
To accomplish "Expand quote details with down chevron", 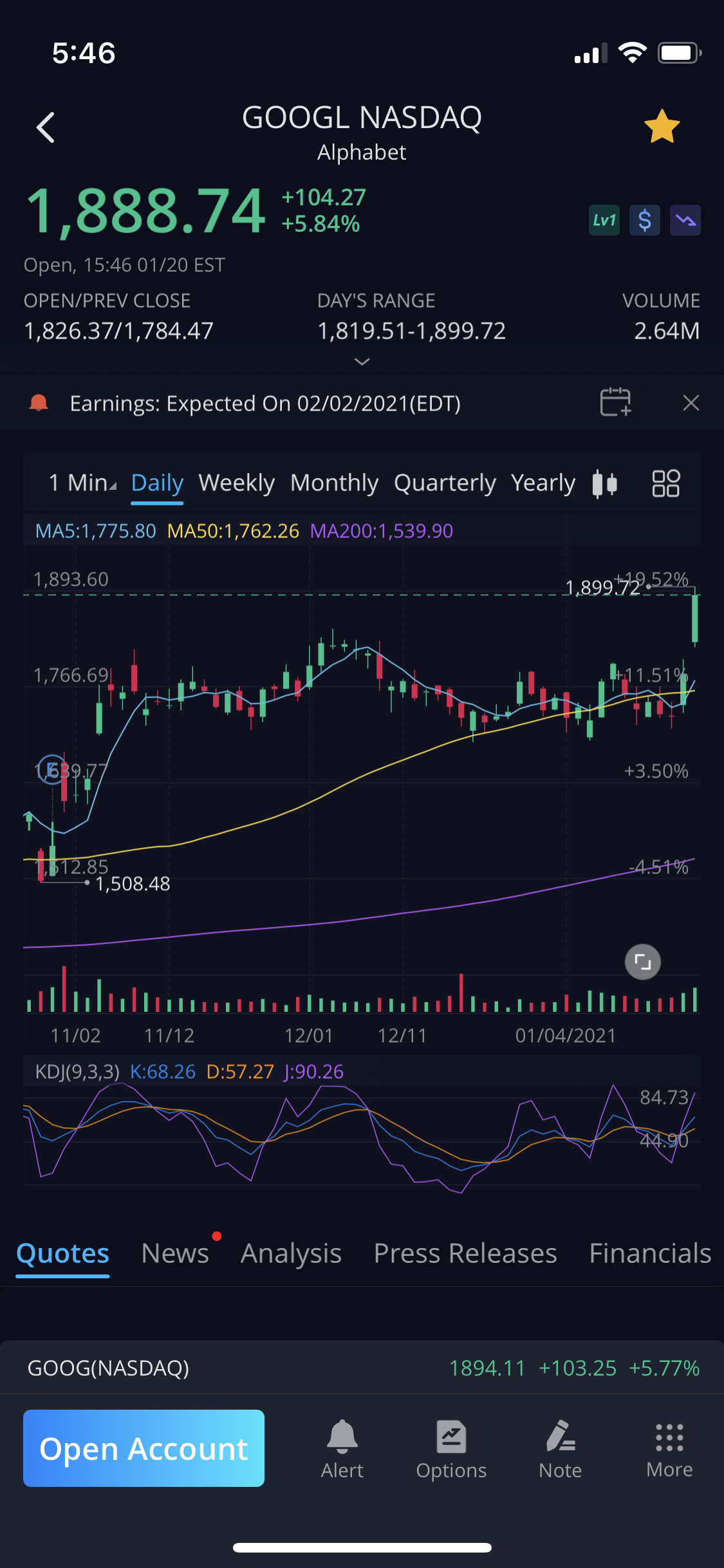I will pos(362,362).
